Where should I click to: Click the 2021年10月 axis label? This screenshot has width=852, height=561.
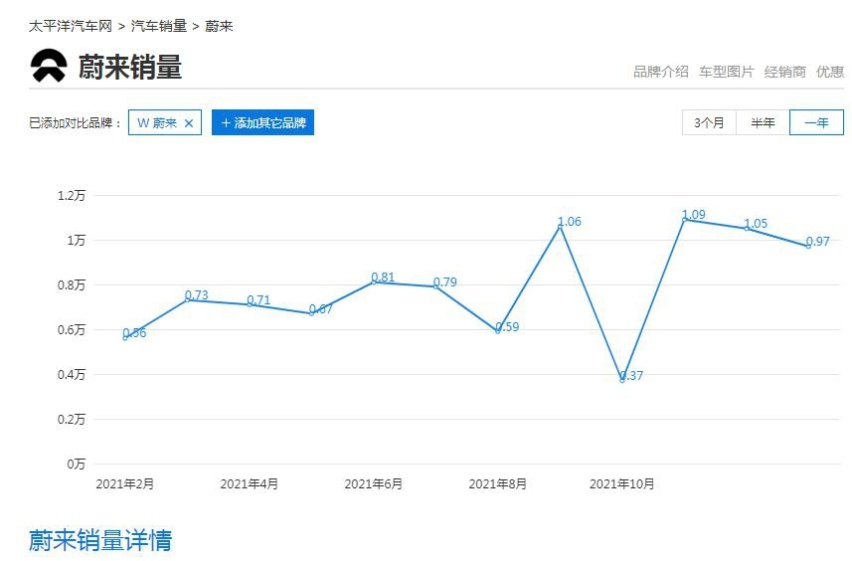tap(622, 483)
